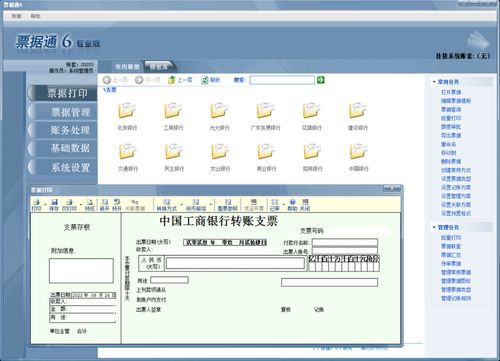
Task: Click the 关闭 icon in cheque toolbar
Action: tap(305, 202)
